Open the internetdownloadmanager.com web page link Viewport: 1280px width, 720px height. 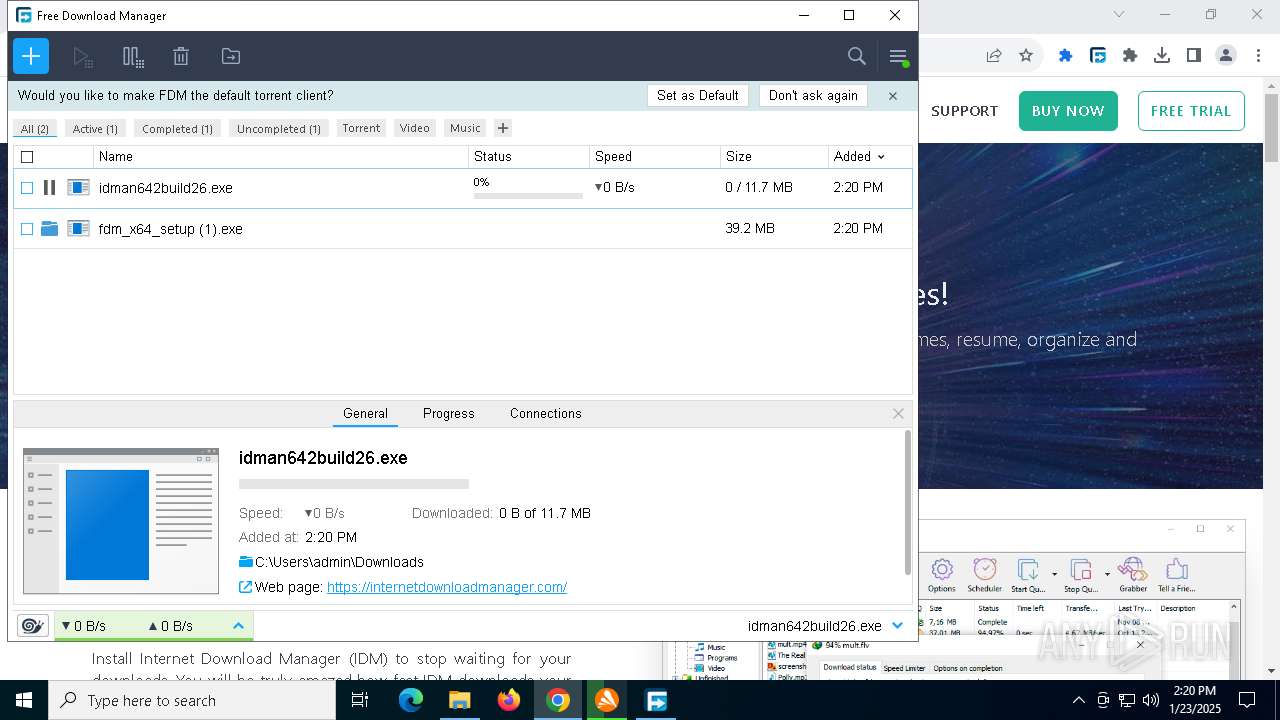tap(447, 588)
